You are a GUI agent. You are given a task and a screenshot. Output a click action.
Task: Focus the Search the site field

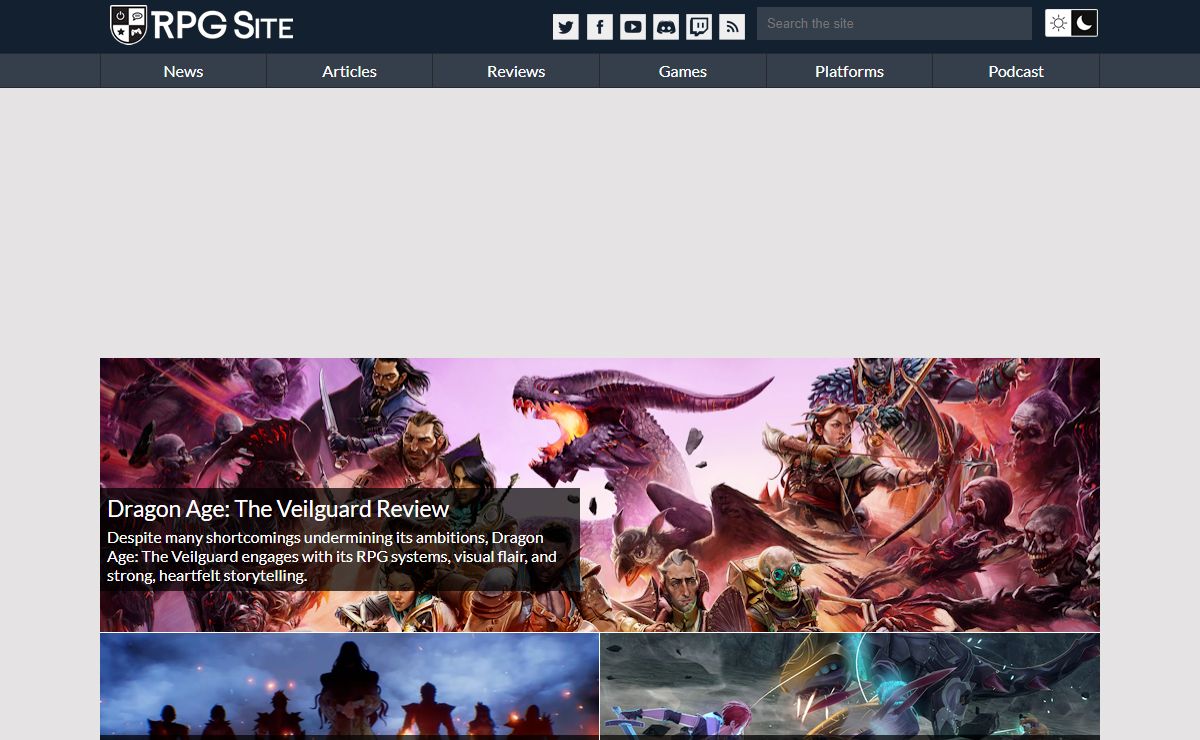(894, 23)
